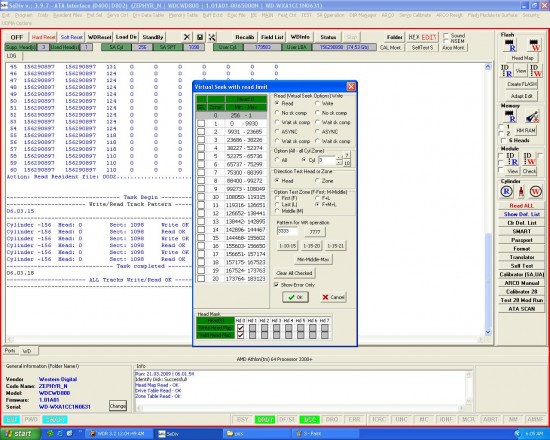The width and height of the screenshot is (550, 440).
Task: Confirm with the green check OK button
Action: click(296, 297)
